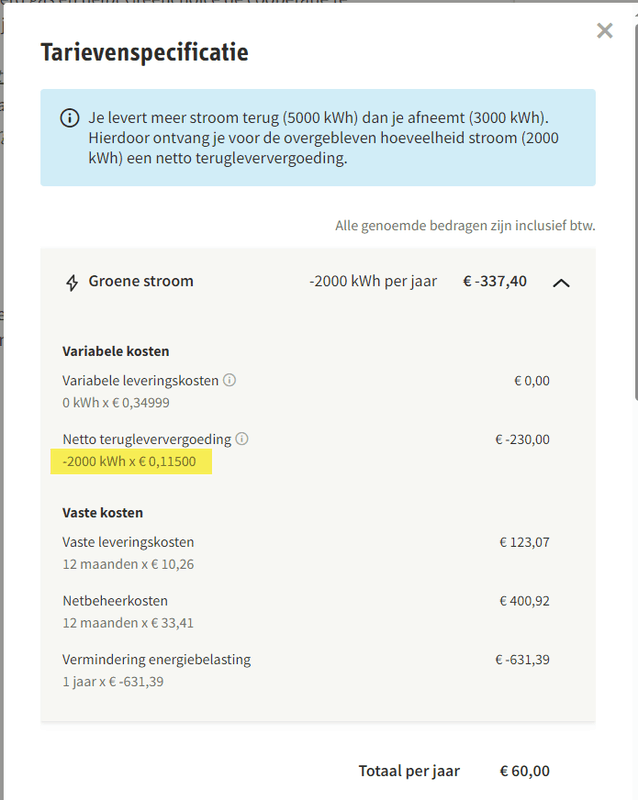This screenshot has height=800, width=638.
Task: Open info tooltip for Netto terugleververgoeding
Action: pos(242,439)
